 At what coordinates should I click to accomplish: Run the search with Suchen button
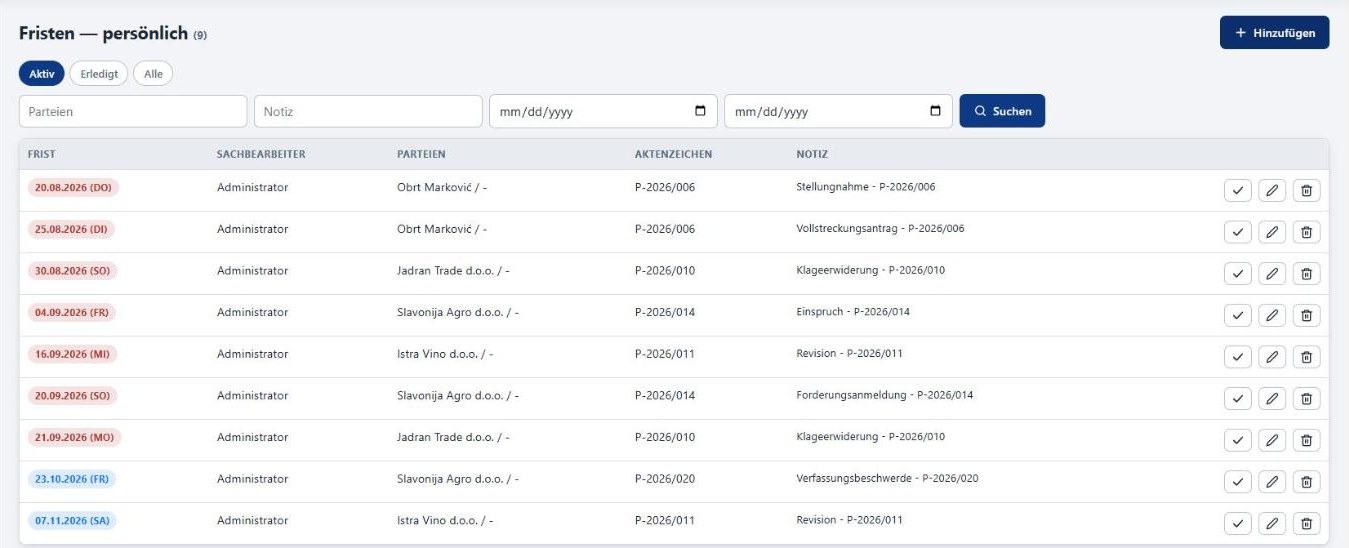click(x=1002, y=111)
